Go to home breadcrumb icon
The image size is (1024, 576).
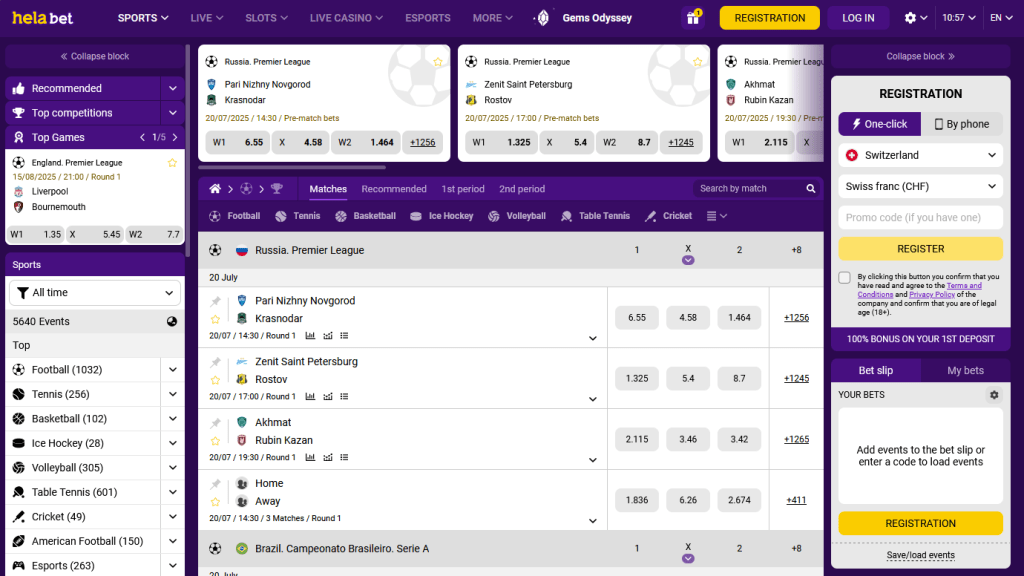point(215,189)
